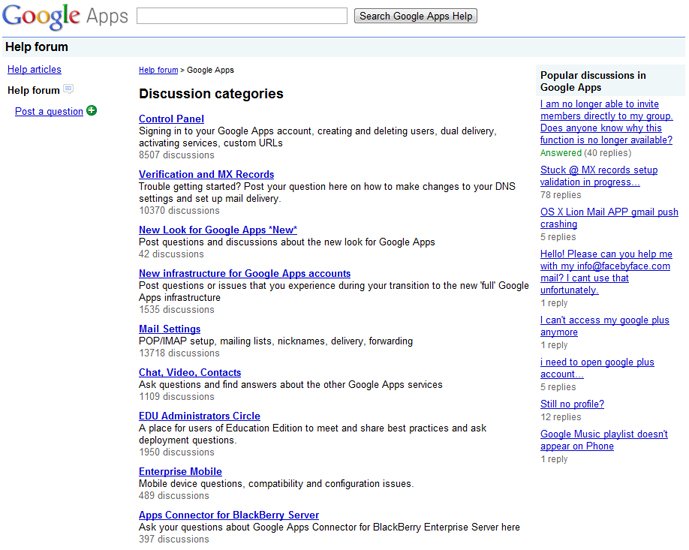
Task: Open New infrastructure for Google Apps accounts
Action: click(x=245, y=274)
